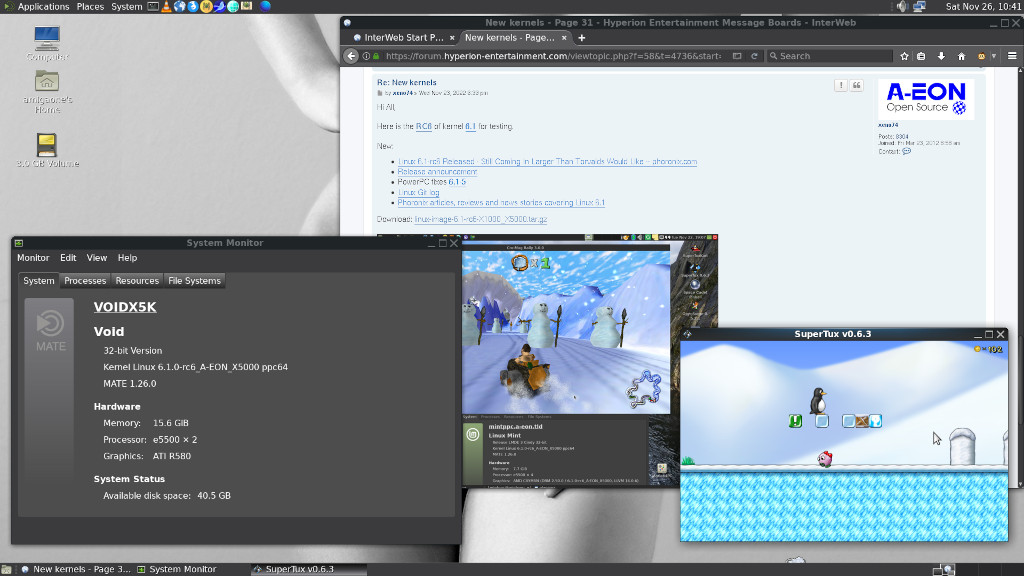Screen dimensions: 1024x576
Task: Open amigaone's Home folder icon
Action: 47,91
